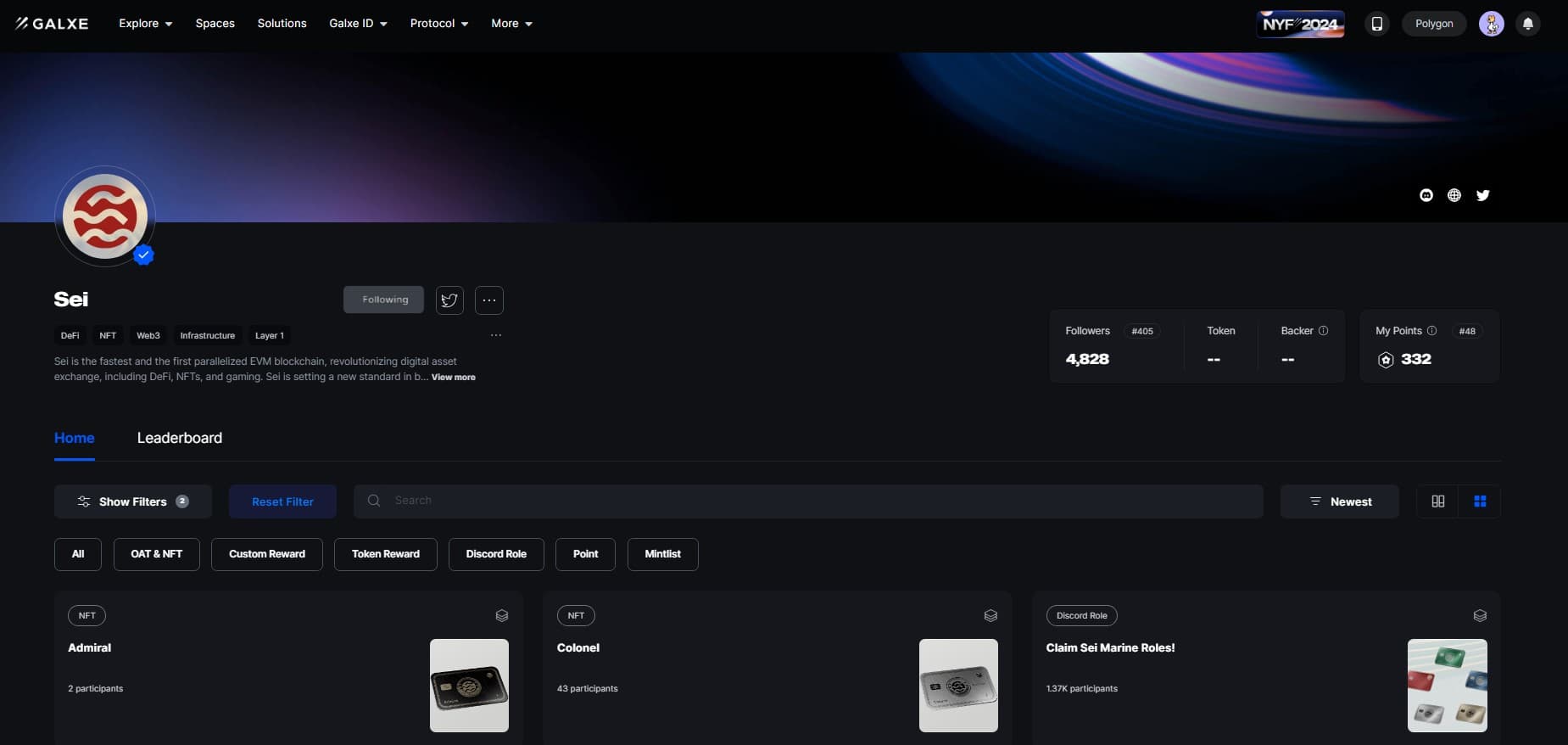Image resolution: width=1568 pixels, height=745 pixels.
Task: Open Solutions in the navbar
Action: (x=282, y=24)
